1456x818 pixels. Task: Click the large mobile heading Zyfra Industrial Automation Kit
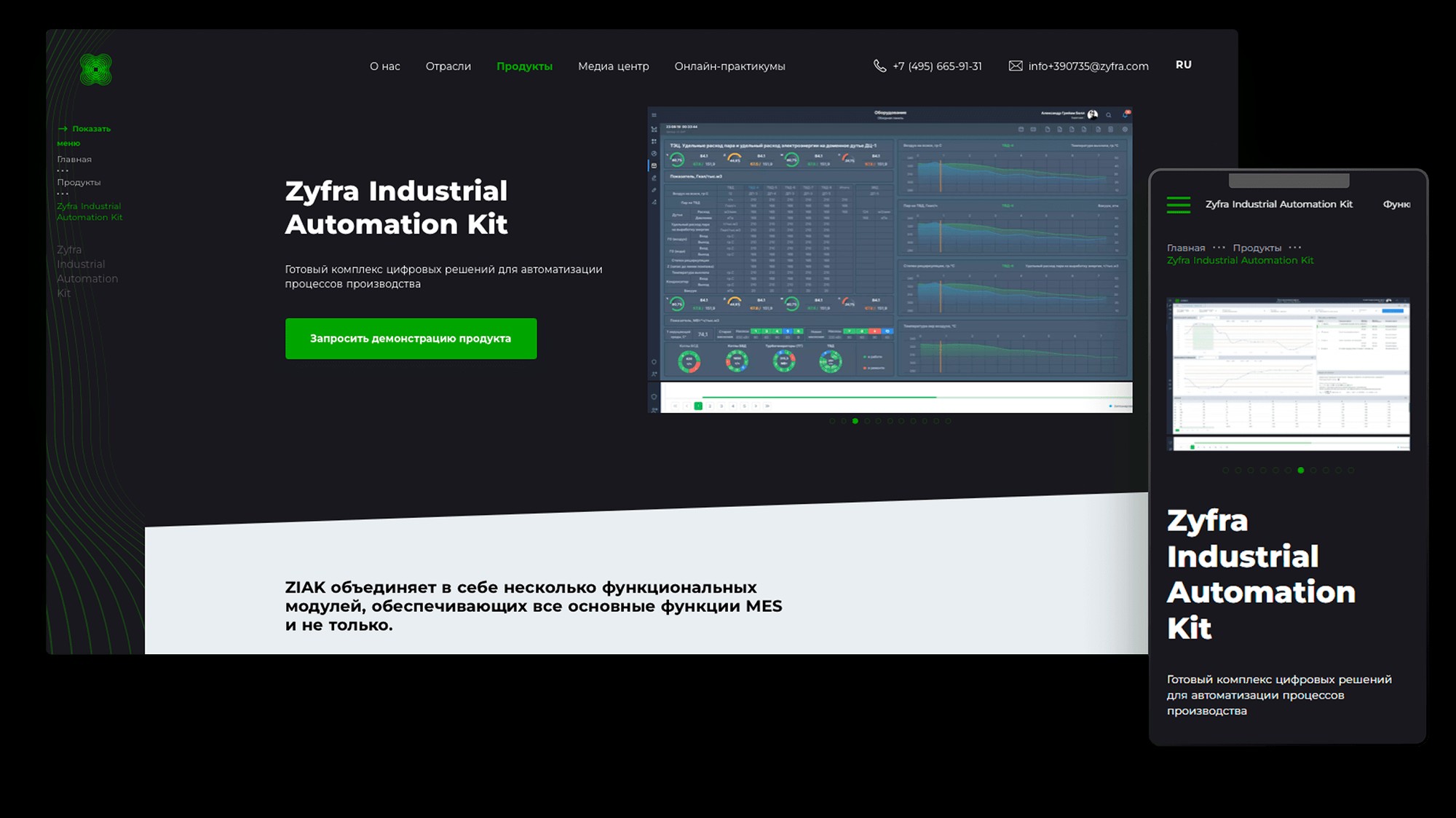tap(1261, 574)
